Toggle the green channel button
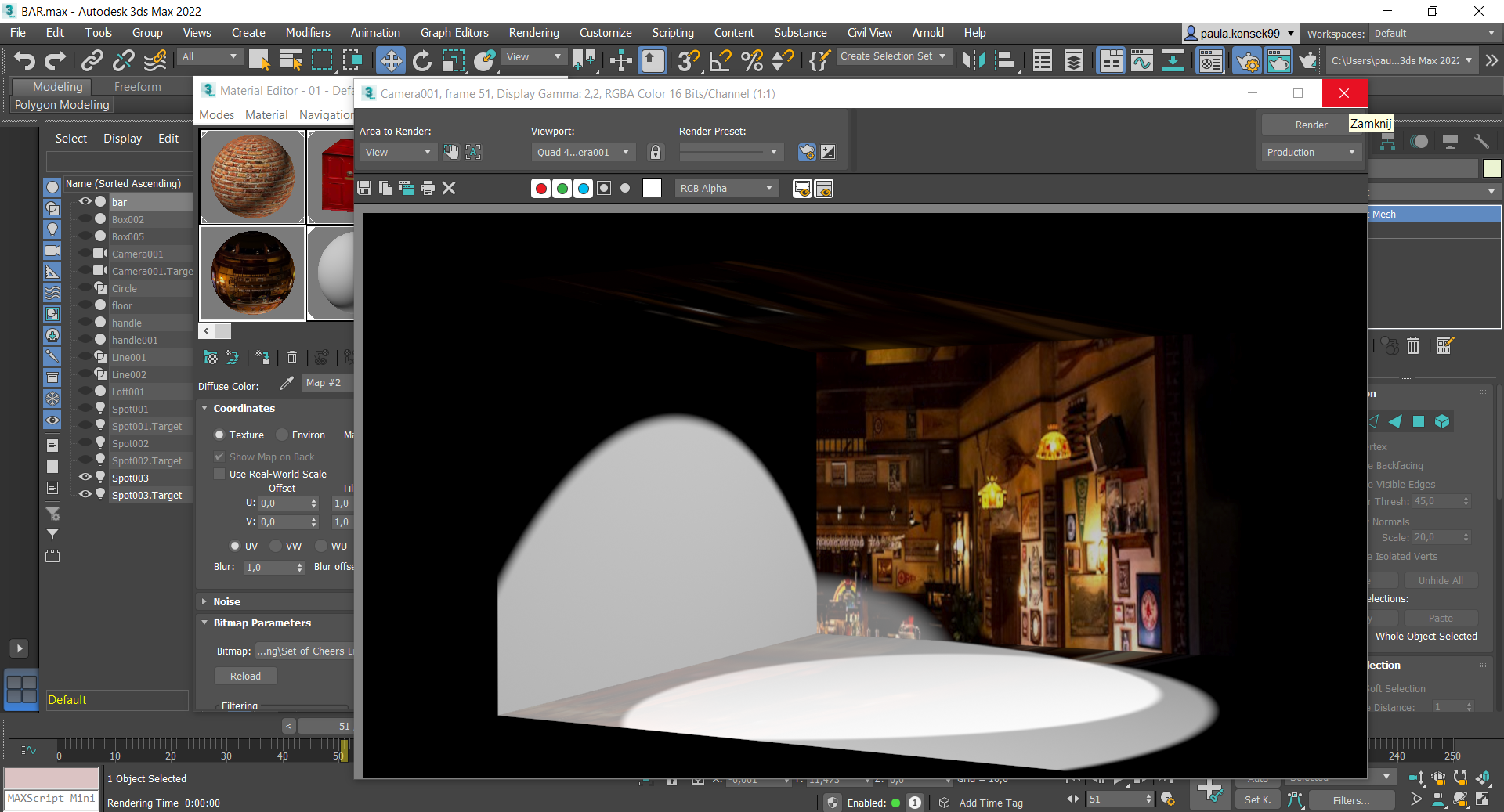 tap(562, 188)
